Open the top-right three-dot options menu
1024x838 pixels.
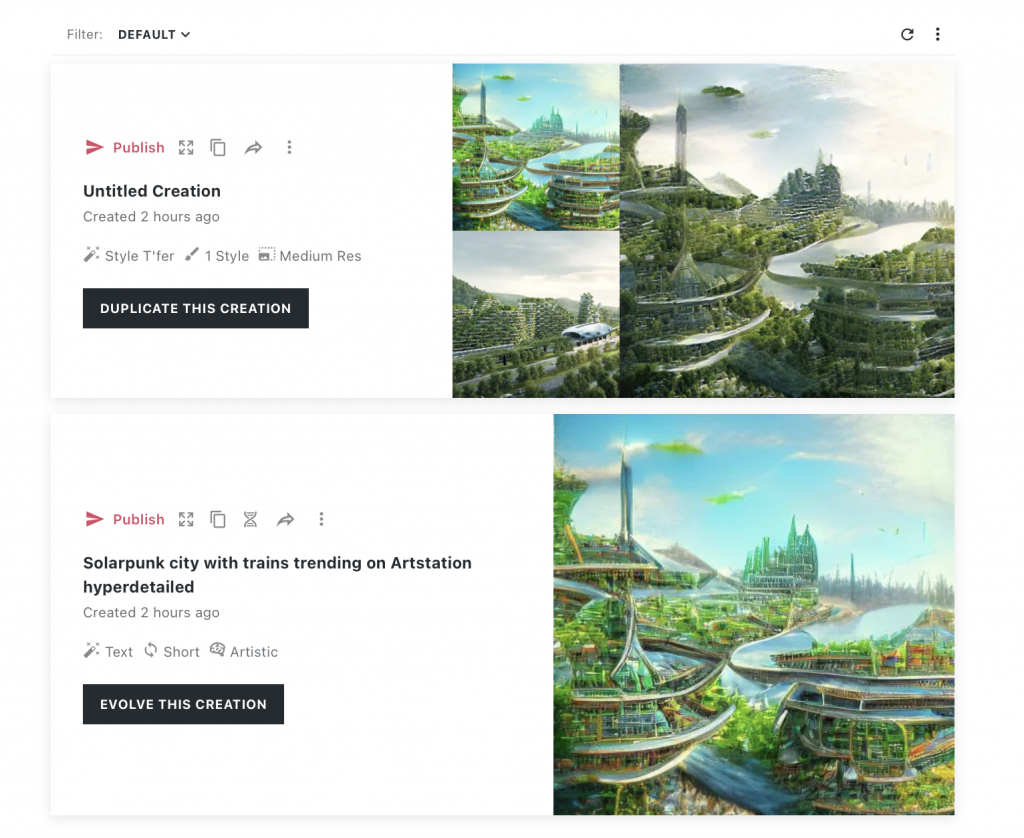937,35
